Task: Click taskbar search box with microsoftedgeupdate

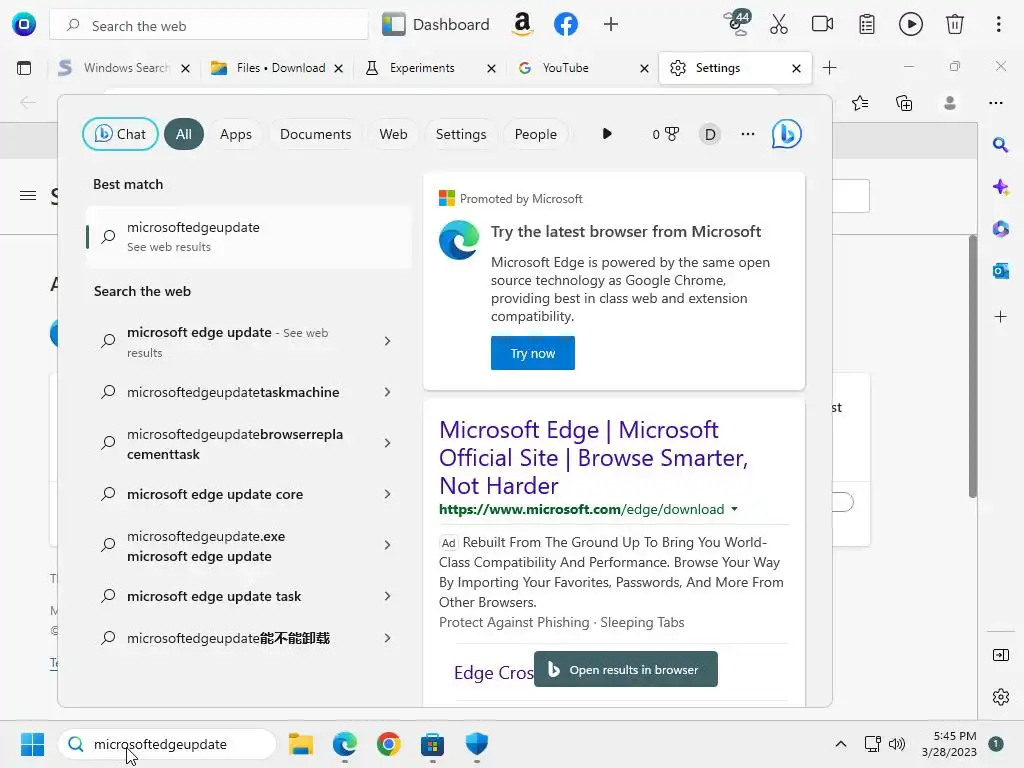Action: [167, 744]
